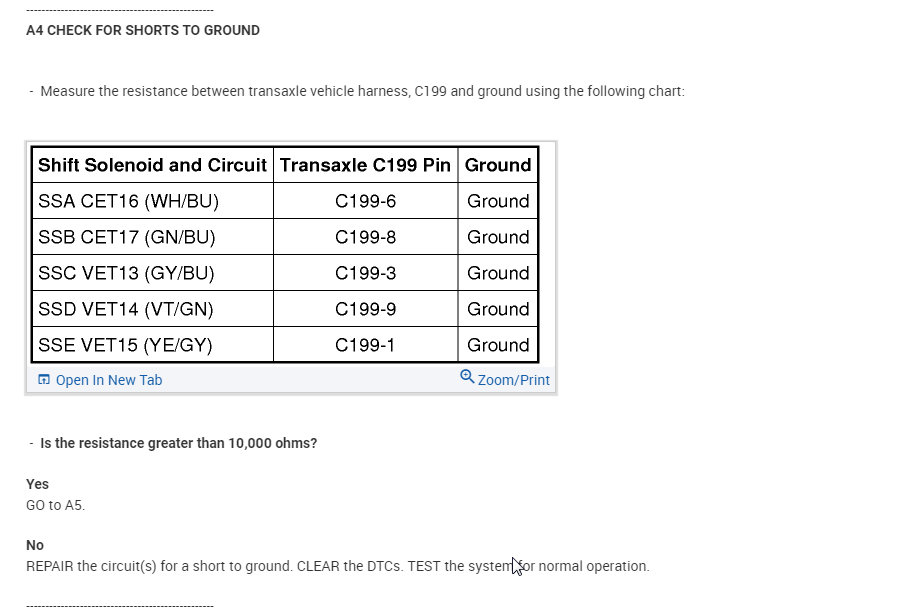This screenshot has width=919, height=611.
Task: Click the Shift Solenoid and Circuit column header
Action: pos(152,165)
